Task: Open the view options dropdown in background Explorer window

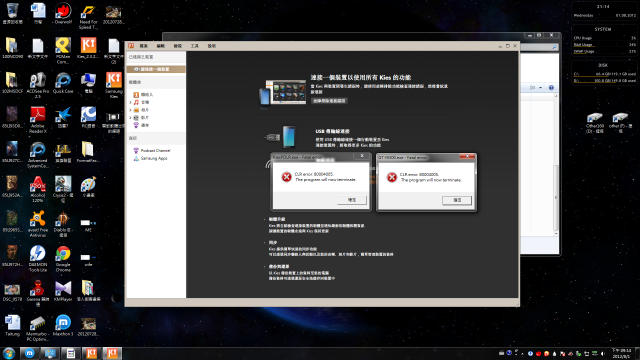Action: 540,88
